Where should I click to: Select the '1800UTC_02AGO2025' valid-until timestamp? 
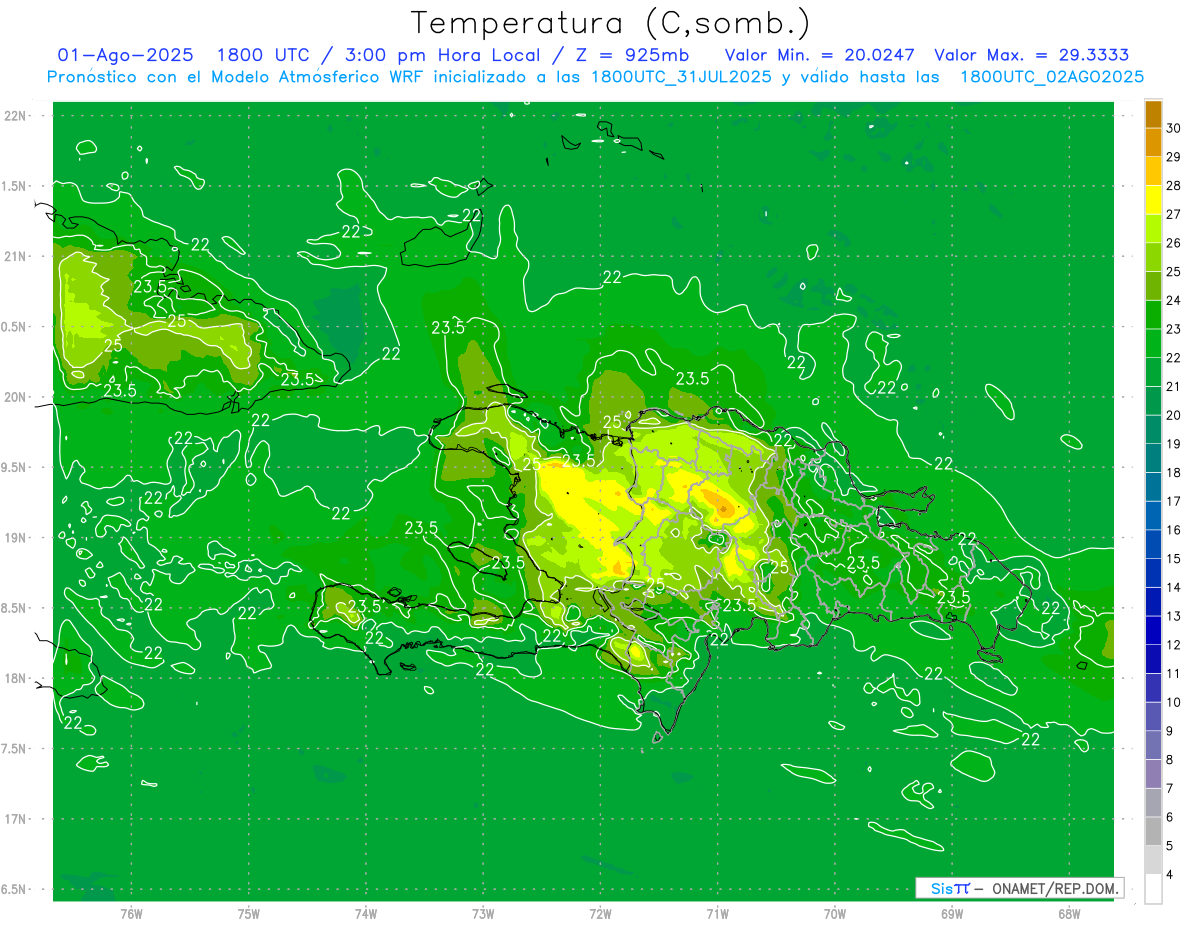coord(1052,77)
